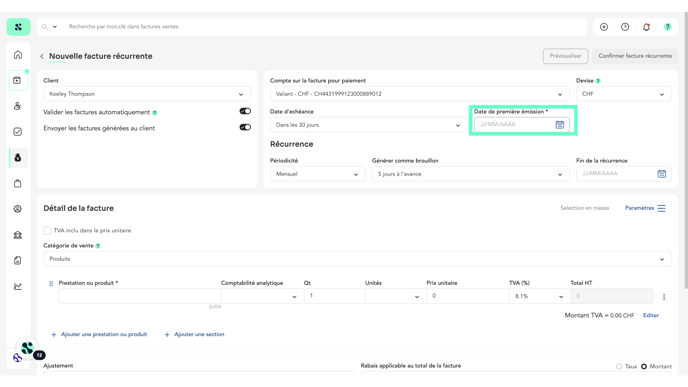Expand the search filter chevron
This screenshot has height=387, width=688.
(x=55, y=27)
